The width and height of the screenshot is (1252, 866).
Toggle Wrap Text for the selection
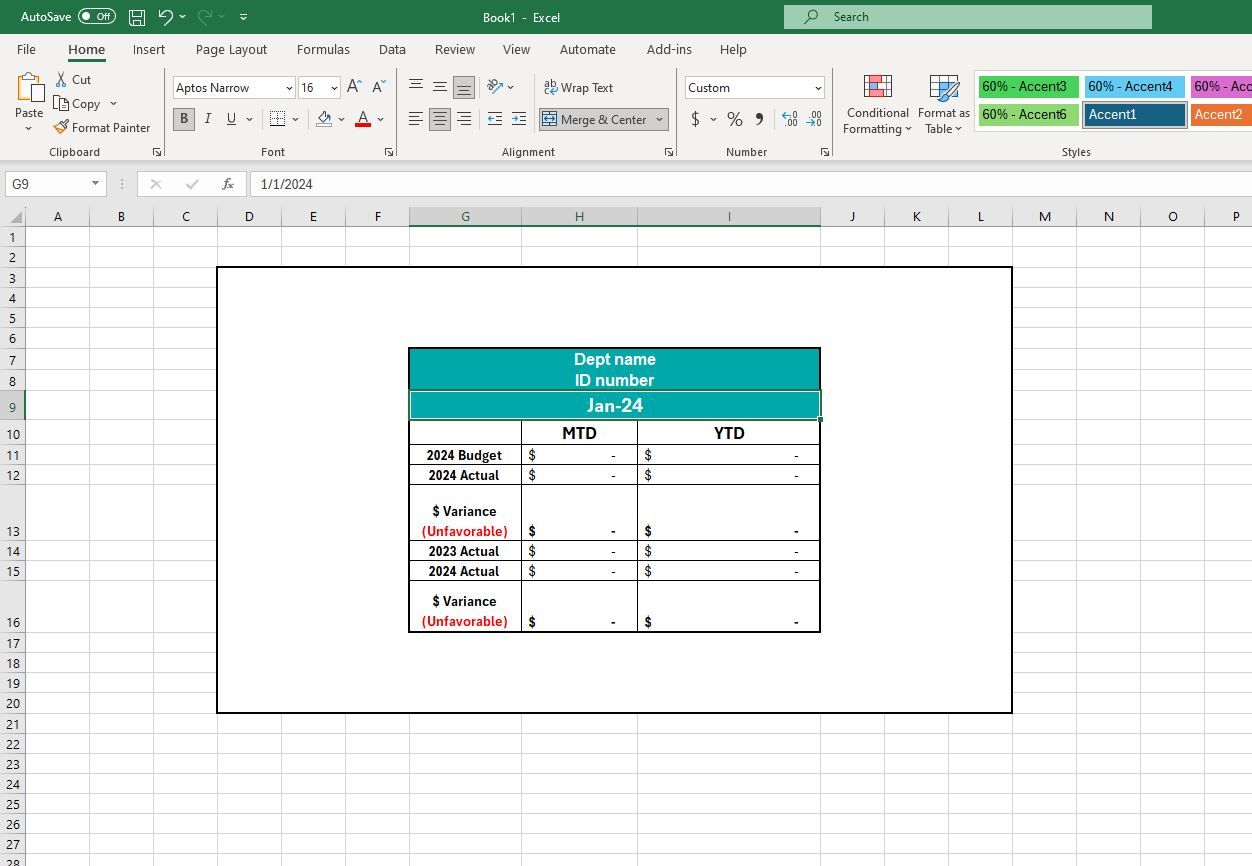click(579, 87)
